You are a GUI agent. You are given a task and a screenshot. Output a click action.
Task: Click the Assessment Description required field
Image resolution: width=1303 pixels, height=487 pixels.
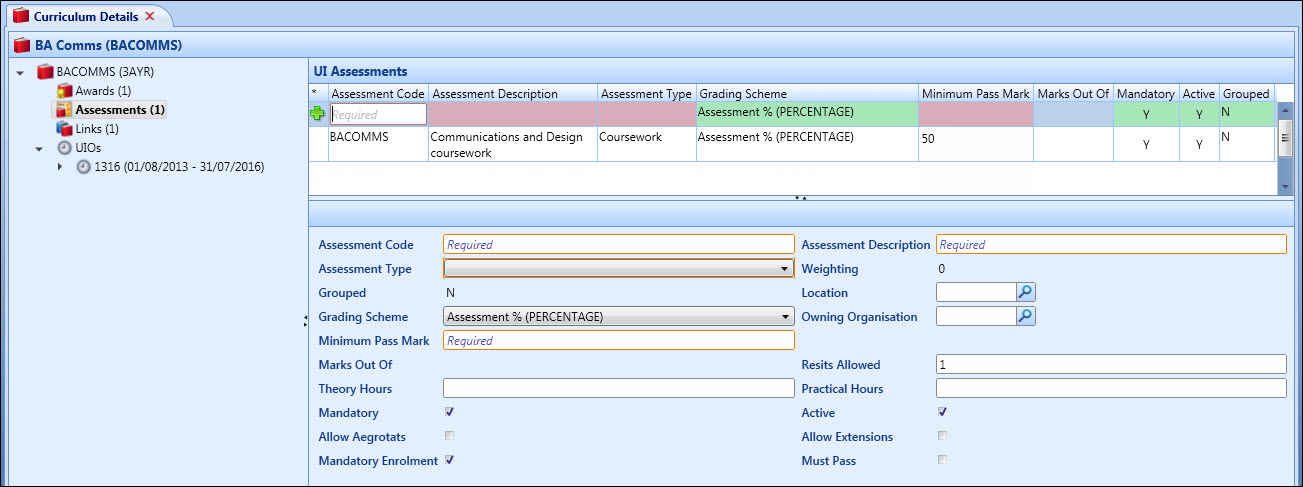tap(1111, 244)
